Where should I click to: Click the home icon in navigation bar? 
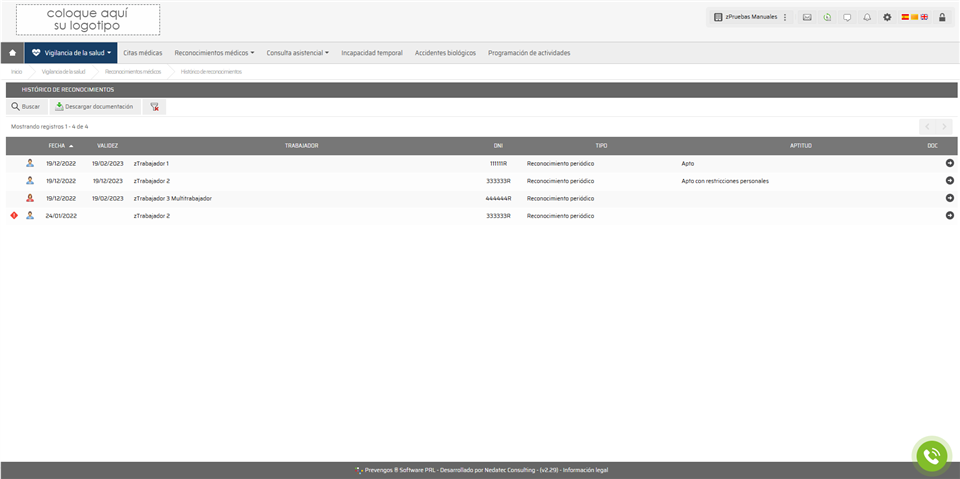point(12,53)
